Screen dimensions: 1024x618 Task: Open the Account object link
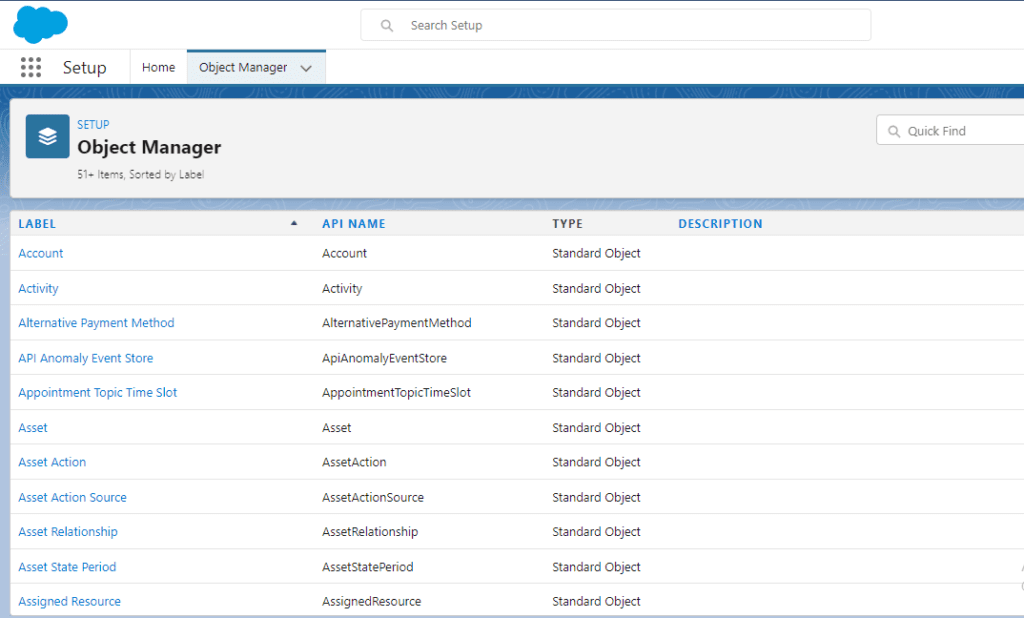point(40,253)
